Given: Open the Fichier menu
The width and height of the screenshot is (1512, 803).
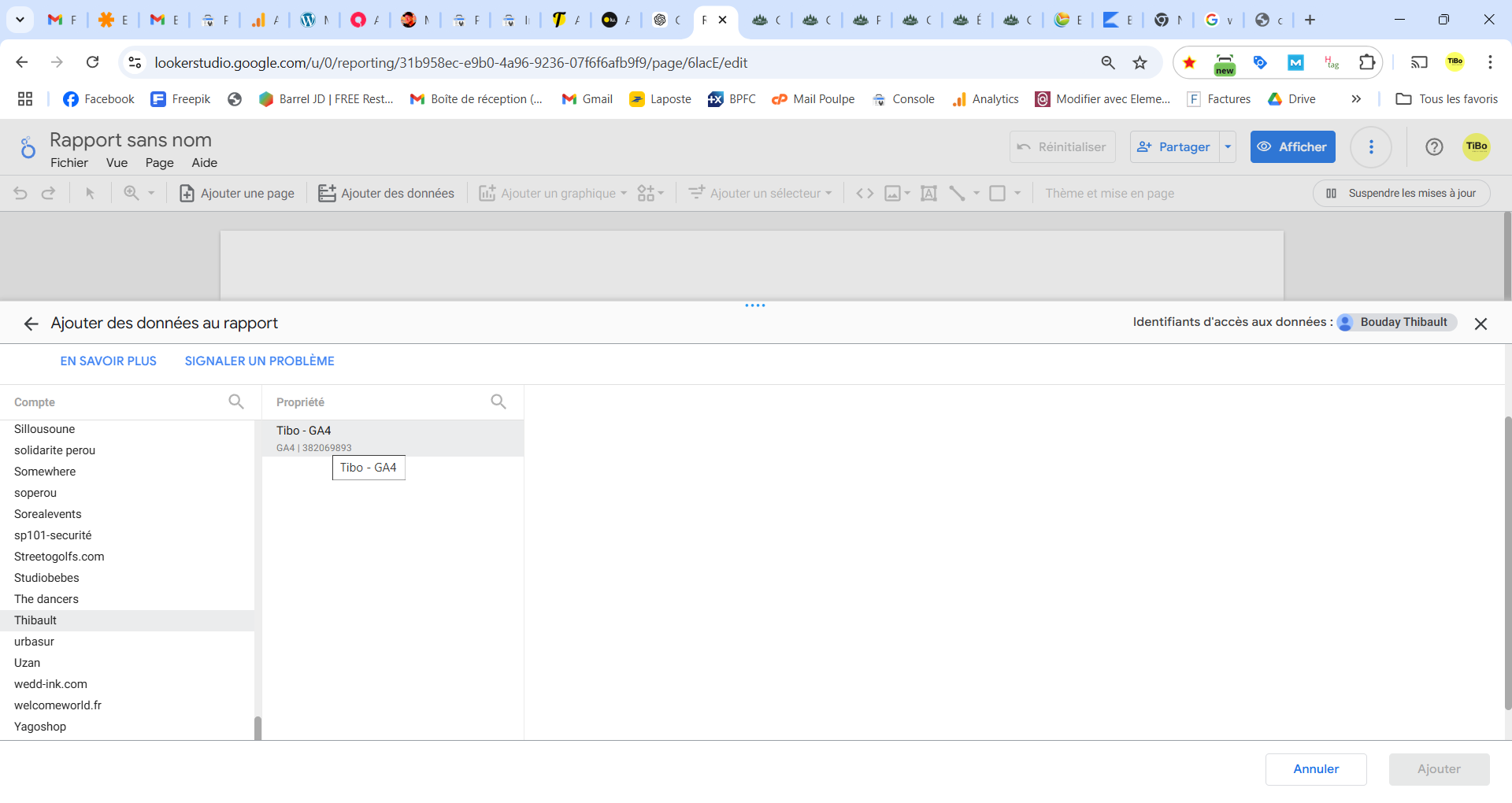Looking at the screenshot, I should coord(69,163).
